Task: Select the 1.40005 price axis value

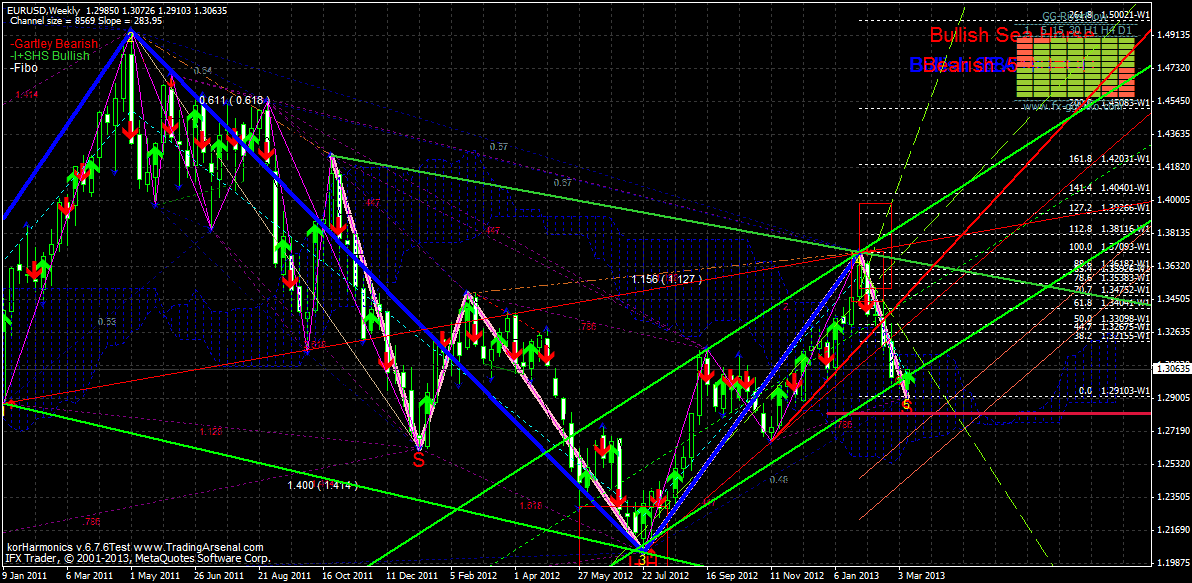Action: 1172,199
